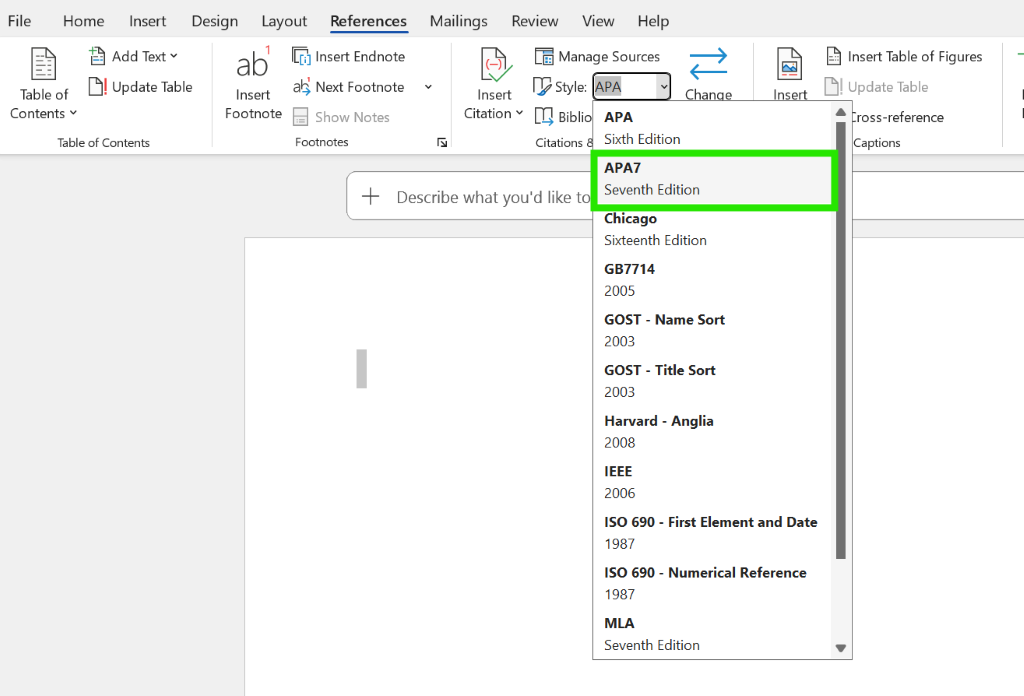
Task: Switch to the Mailings tab
Action: tap(458, 21)
